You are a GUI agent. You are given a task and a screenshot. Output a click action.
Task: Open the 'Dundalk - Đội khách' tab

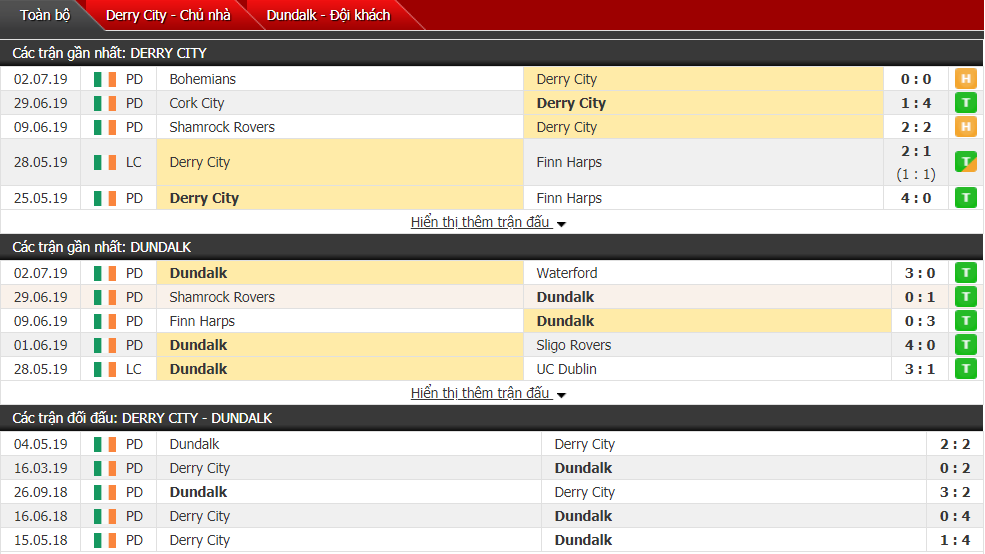pyautogui.click(x=328, y=15)
